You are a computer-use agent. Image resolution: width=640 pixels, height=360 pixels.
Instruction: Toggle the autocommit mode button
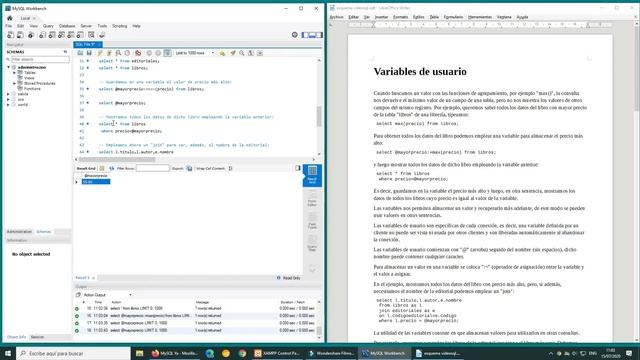[167, 53]
